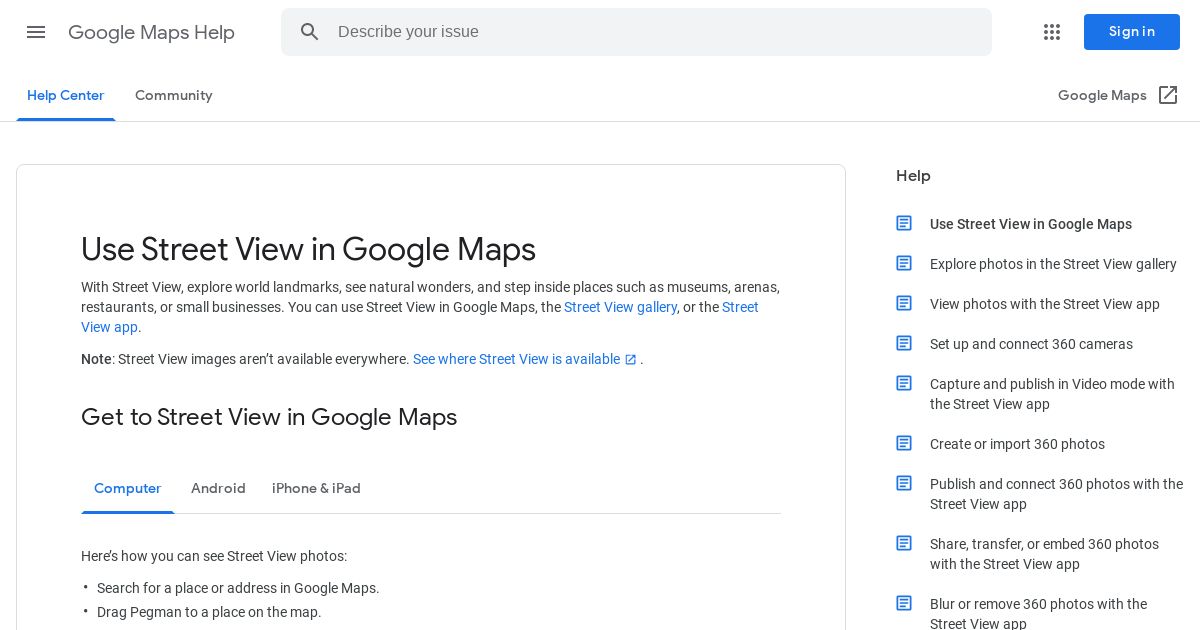Click the Use Street View in Google Maps heading
This screenshot has width=1200, height=630.
click(308, 249)
